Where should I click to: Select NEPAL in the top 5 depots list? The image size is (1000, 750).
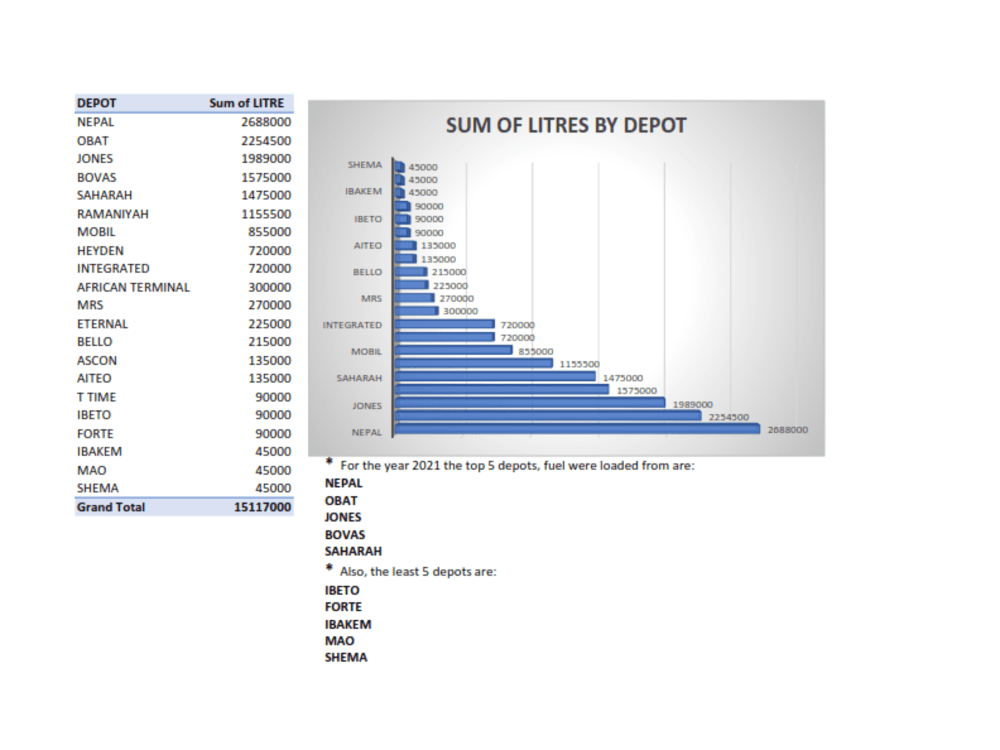(343, 483)
